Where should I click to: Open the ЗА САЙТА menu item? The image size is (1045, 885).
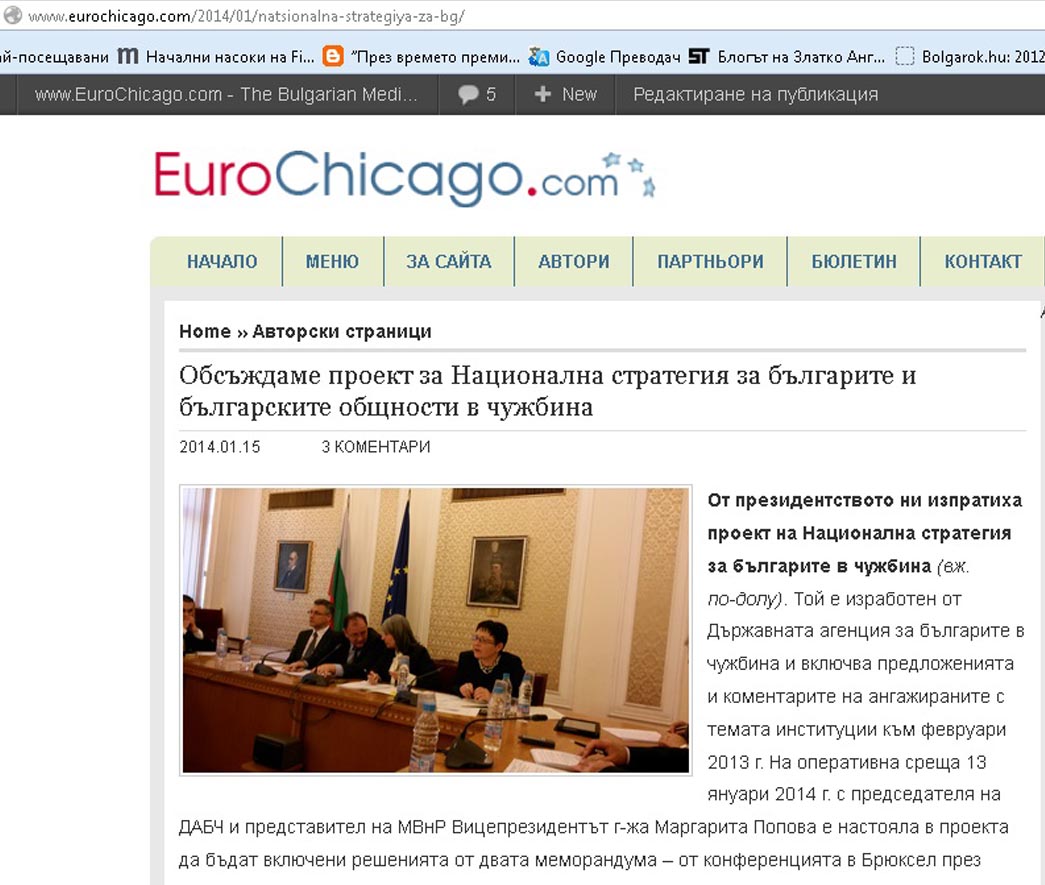click(x=448, y=262)
